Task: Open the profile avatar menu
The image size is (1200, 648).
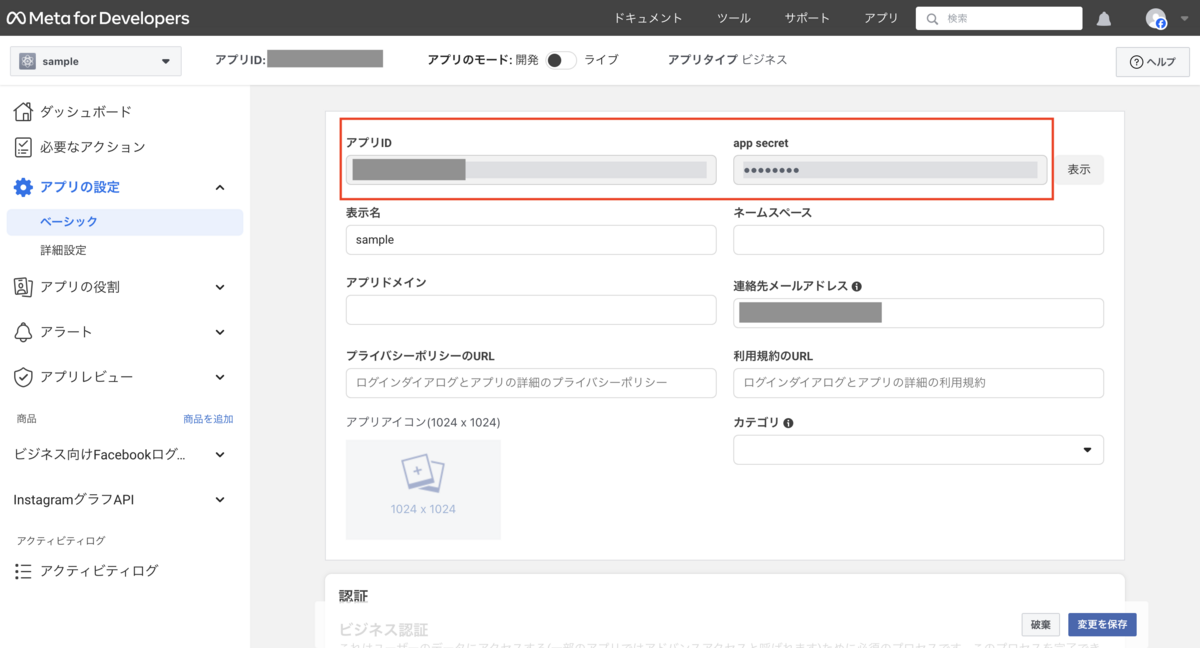Action: (x=1156, y=19)
